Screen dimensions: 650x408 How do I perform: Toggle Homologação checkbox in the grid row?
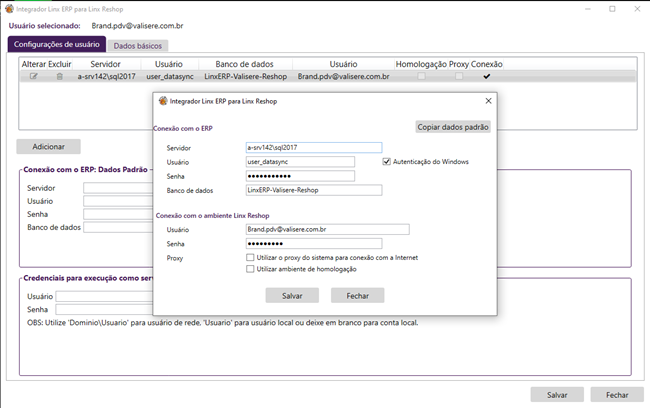pyautogui.click(x=421, y=76)
